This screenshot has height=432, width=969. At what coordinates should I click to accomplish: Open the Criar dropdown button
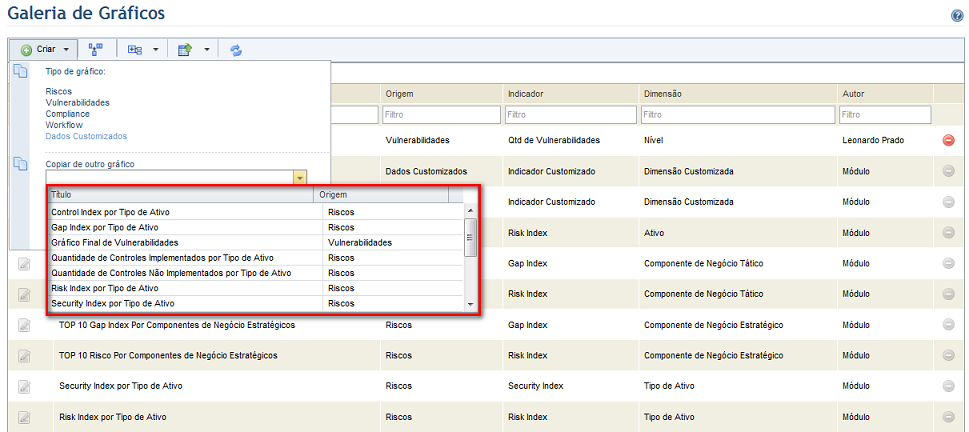click(43, 49)
